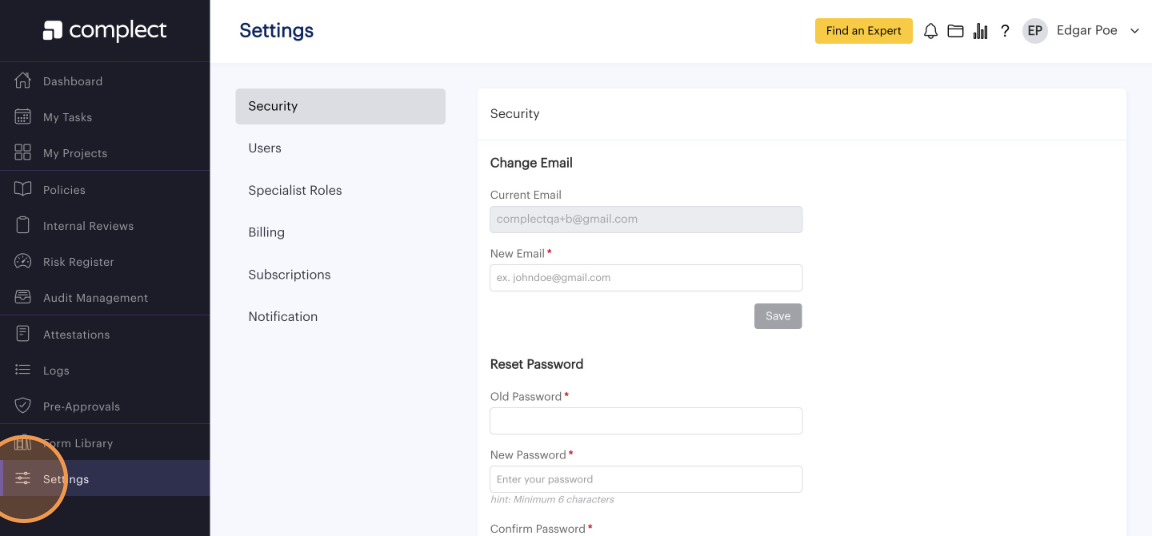Open the notifications bell icon

pyautogui.click(x=931, y=31)
